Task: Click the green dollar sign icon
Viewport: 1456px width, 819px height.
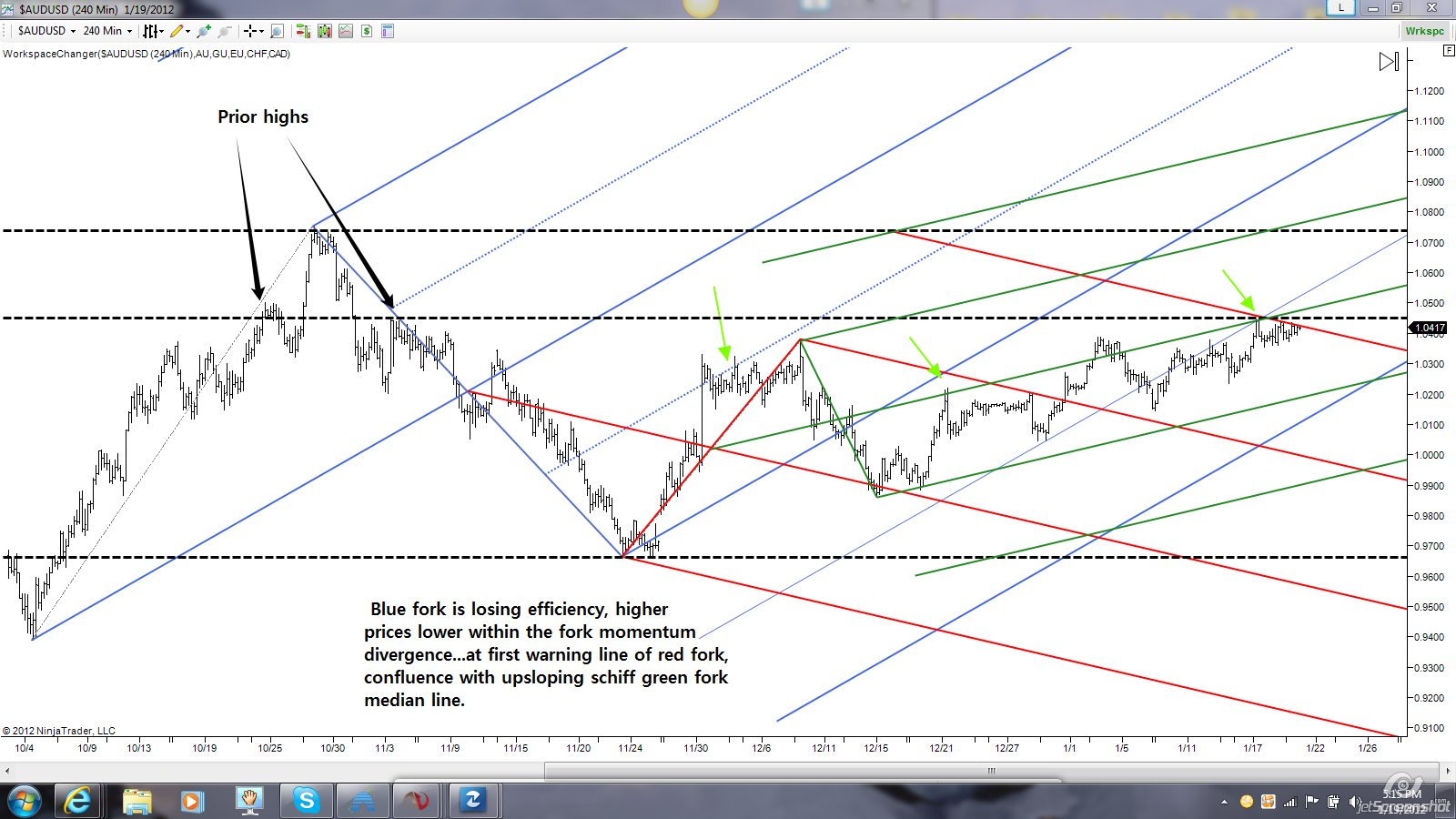Action: click(367, 31)
